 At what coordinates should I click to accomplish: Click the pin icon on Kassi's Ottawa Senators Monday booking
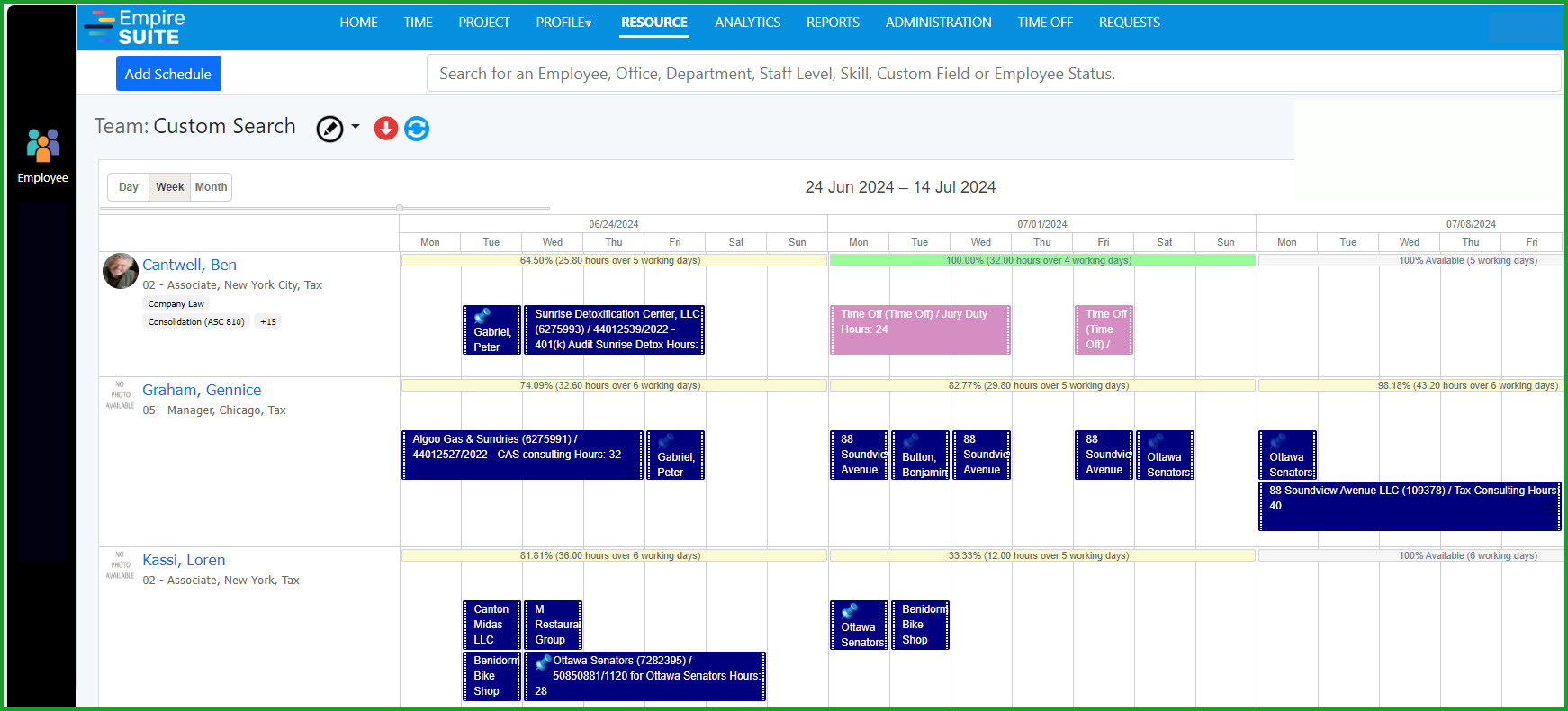[x=850, y=611]
